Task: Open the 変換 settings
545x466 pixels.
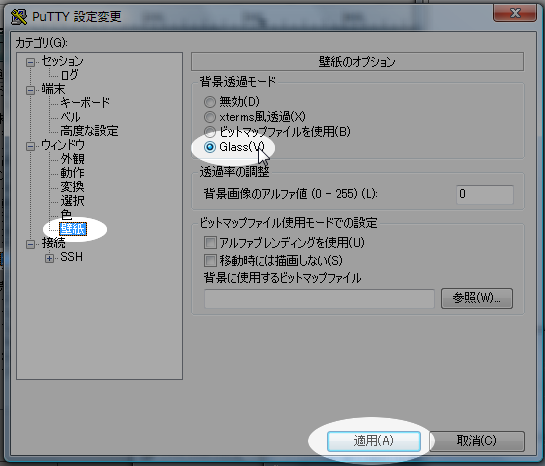Action: tap(72, 187)
